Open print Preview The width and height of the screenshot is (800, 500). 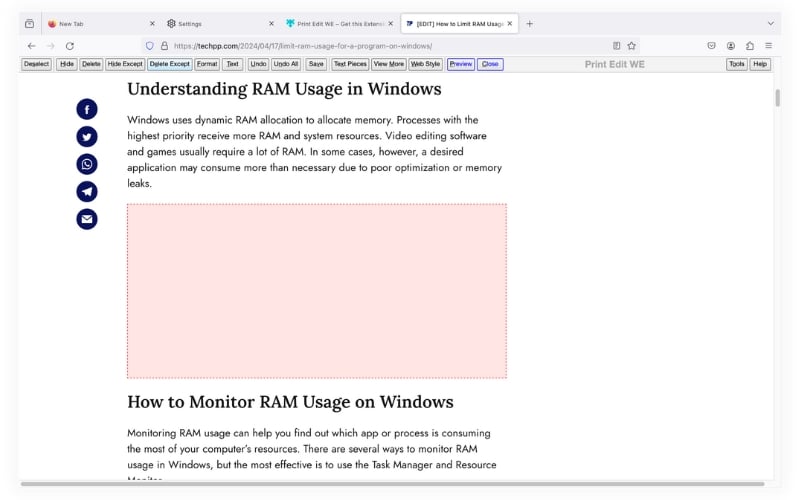pos(461,64)
